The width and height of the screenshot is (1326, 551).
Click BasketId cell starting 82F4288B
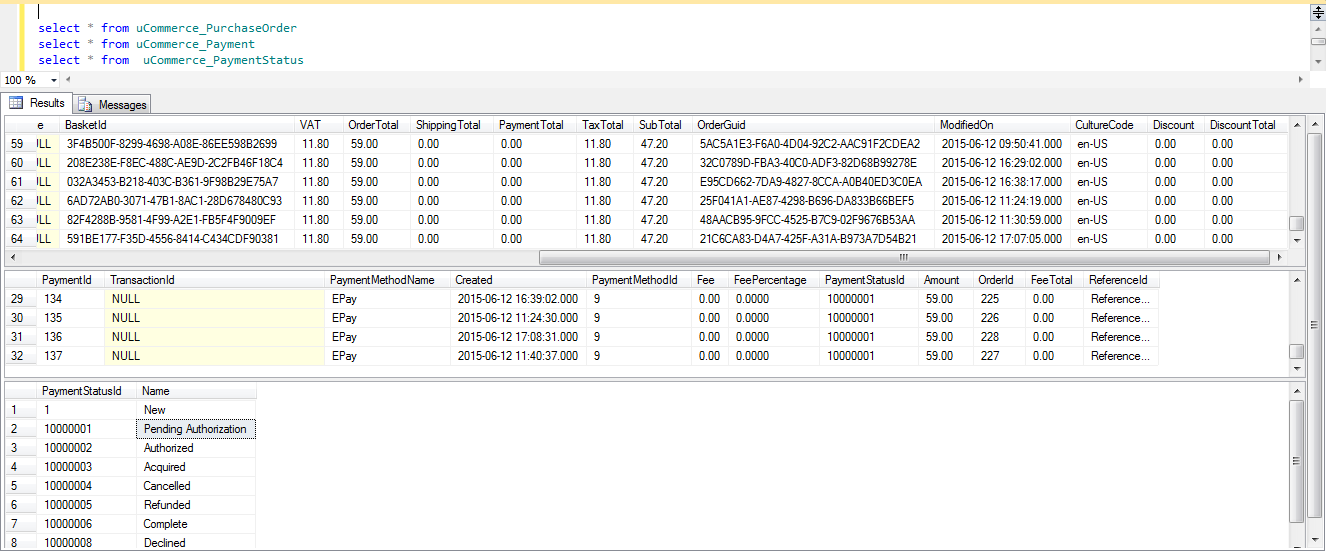coord(178,220)
